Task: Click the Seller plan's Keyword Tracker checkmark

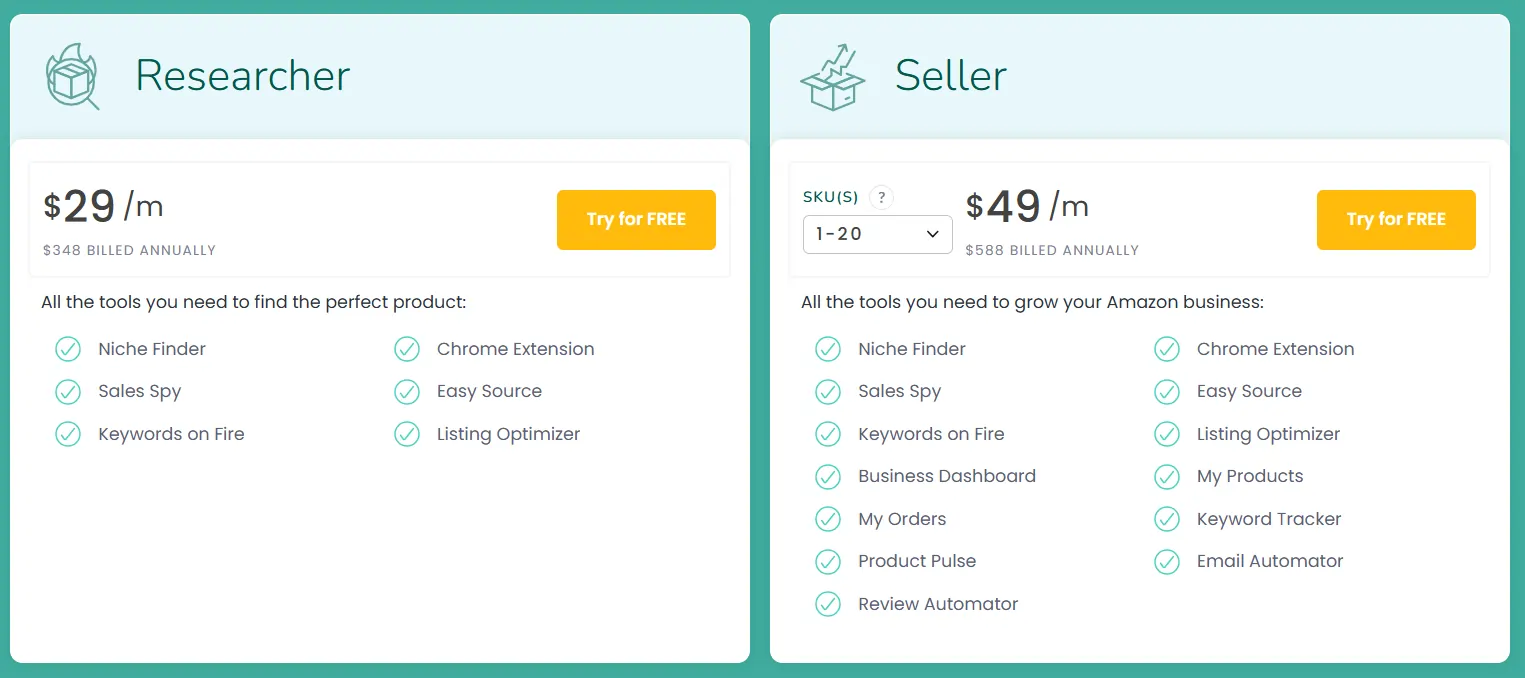Action: 1167,519
